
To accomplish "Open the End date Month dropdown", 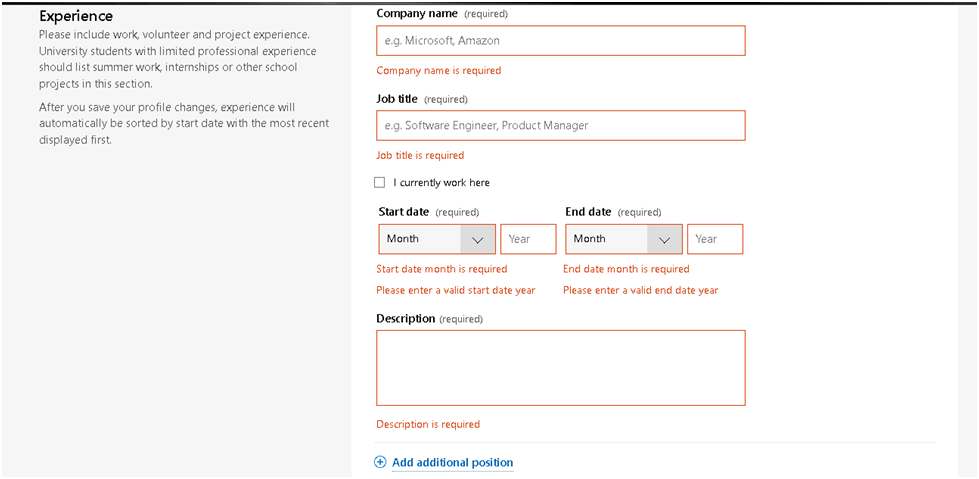I will (624, 239).
